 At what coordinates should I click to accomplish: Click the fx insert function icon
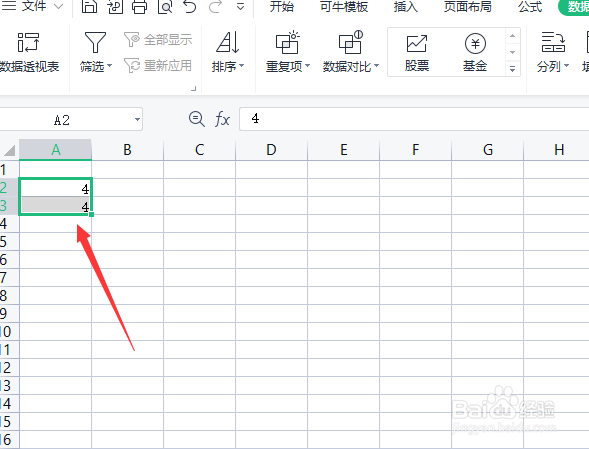tap(222, 119)
